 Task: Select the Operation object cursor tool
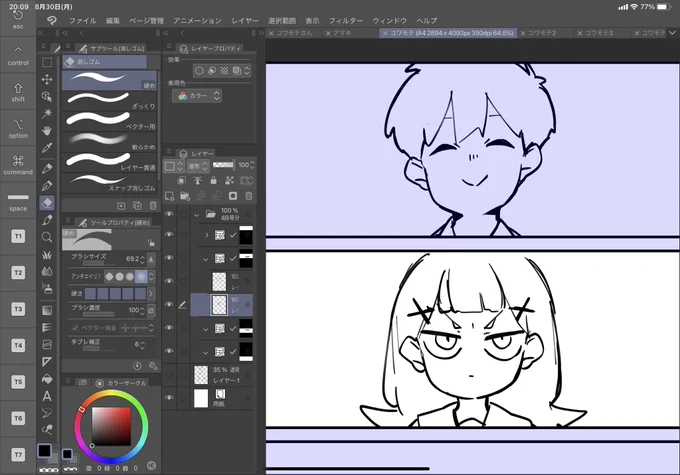47,96
